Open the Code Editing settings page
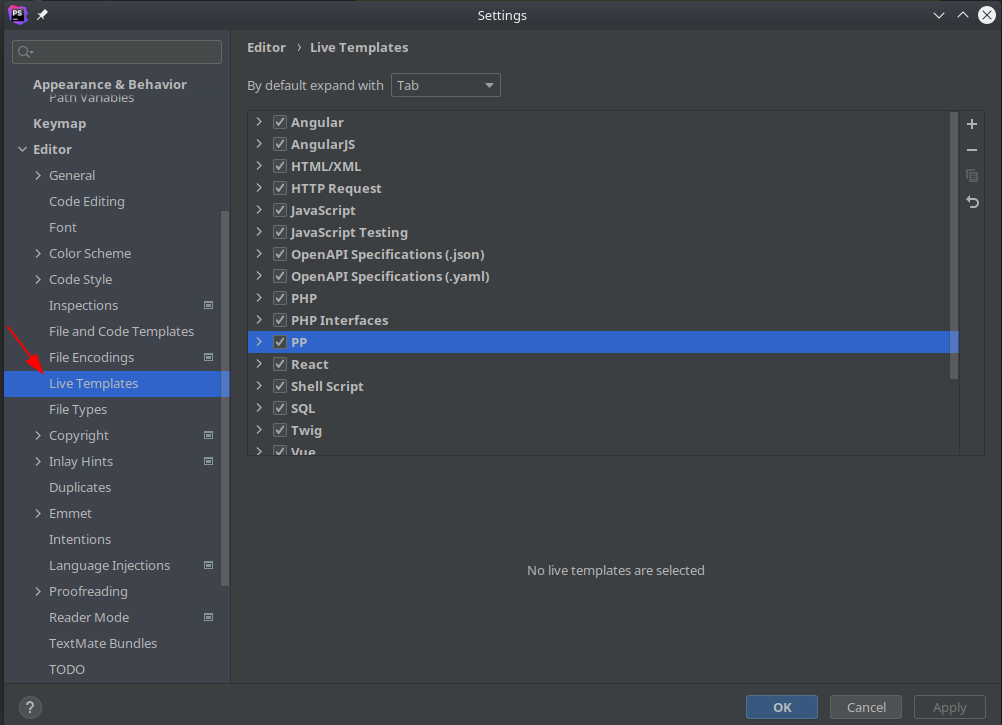 [87, 201]
